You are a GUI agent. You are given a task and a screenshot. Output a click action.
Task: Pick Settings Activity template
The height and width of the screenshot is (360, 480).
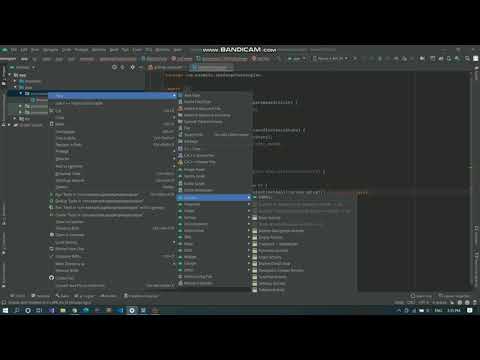(x=272, y=284)
